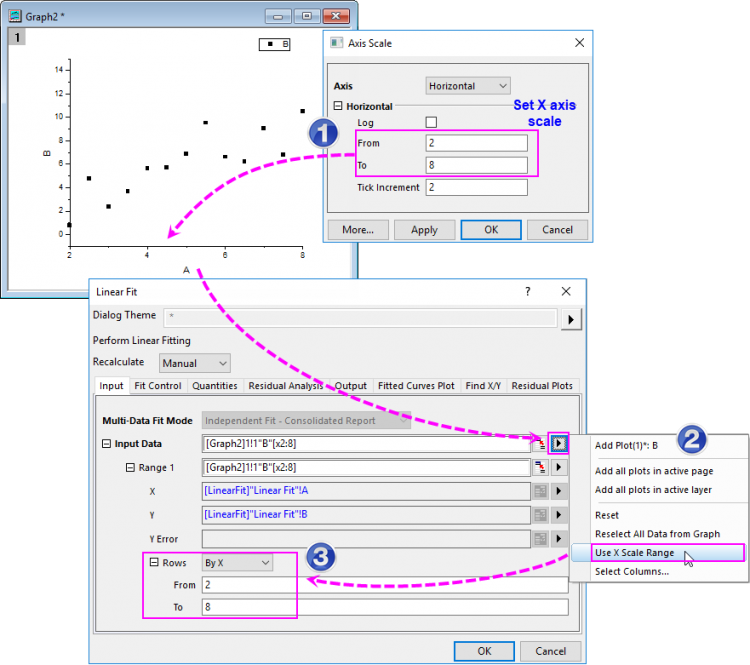The width and height of the screenshot is (750, 665).
Task: Click the Y Error flyout arrow
Action: 558,539
